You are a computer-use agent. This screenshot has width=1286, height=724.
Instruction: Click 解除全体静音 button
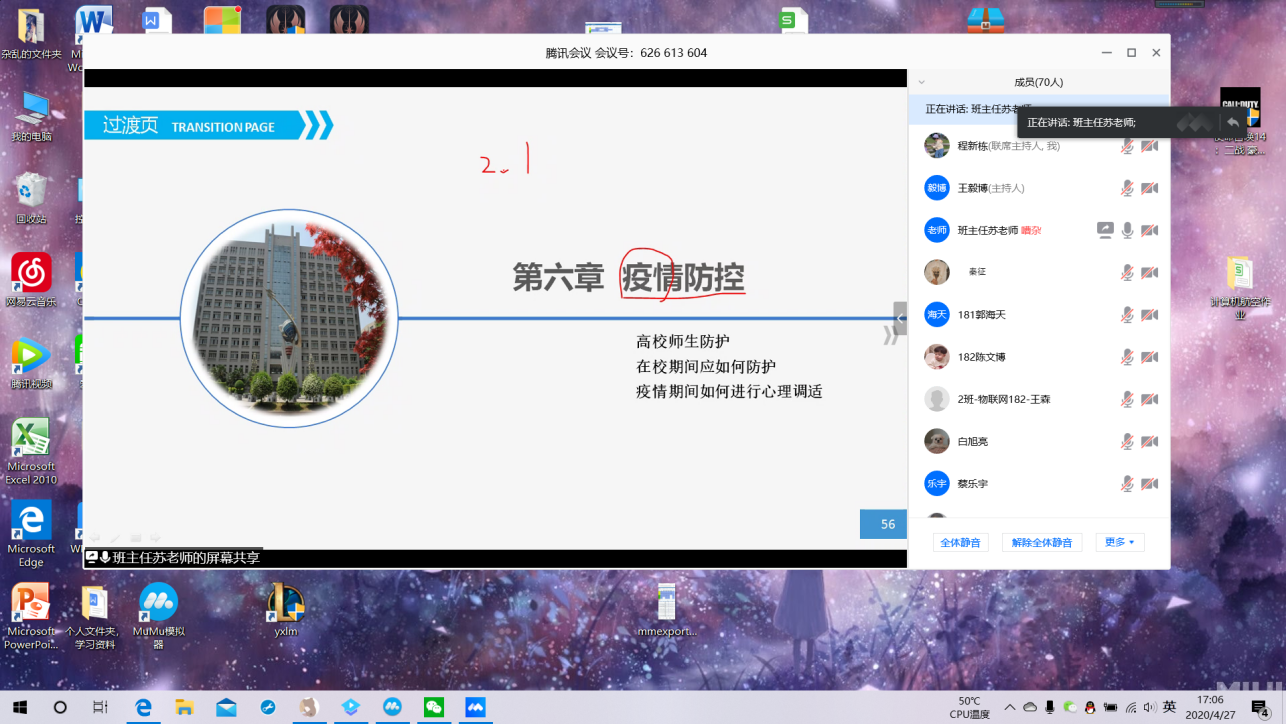[x=1041, y=542]
